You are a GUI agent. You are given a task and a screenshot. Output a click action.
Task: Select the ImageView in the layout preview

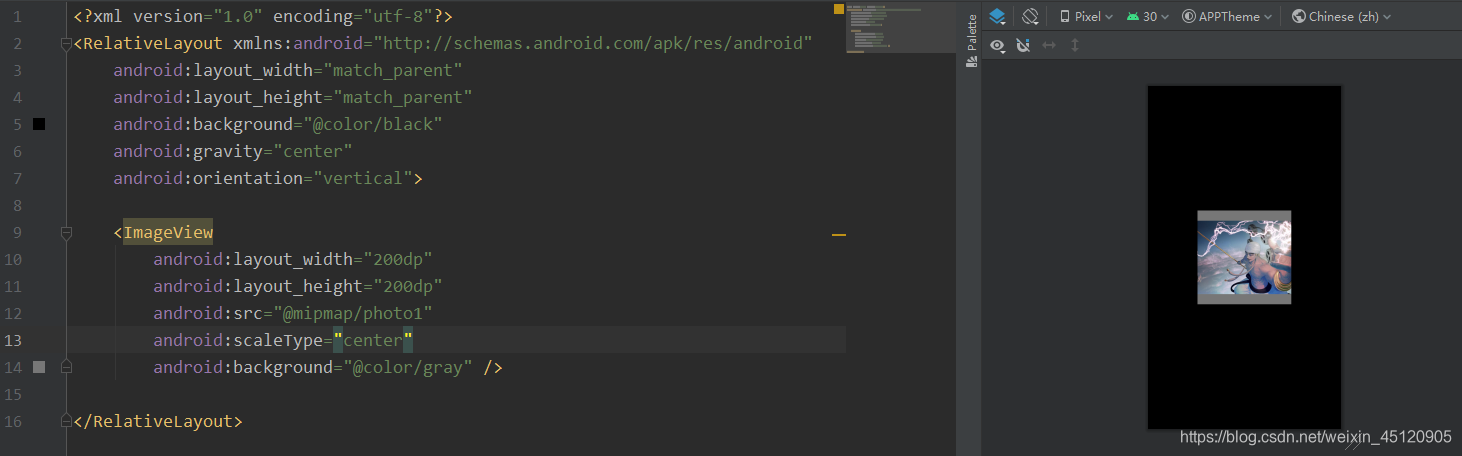click(x=1244, y=257)
